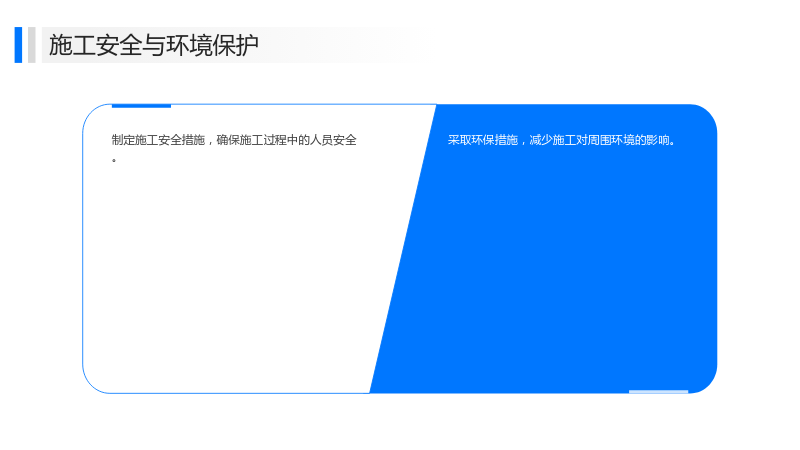This screenshot has width=800, height=450.
Task: Select pale accent line at card bottom
Action: pos(659,392)
